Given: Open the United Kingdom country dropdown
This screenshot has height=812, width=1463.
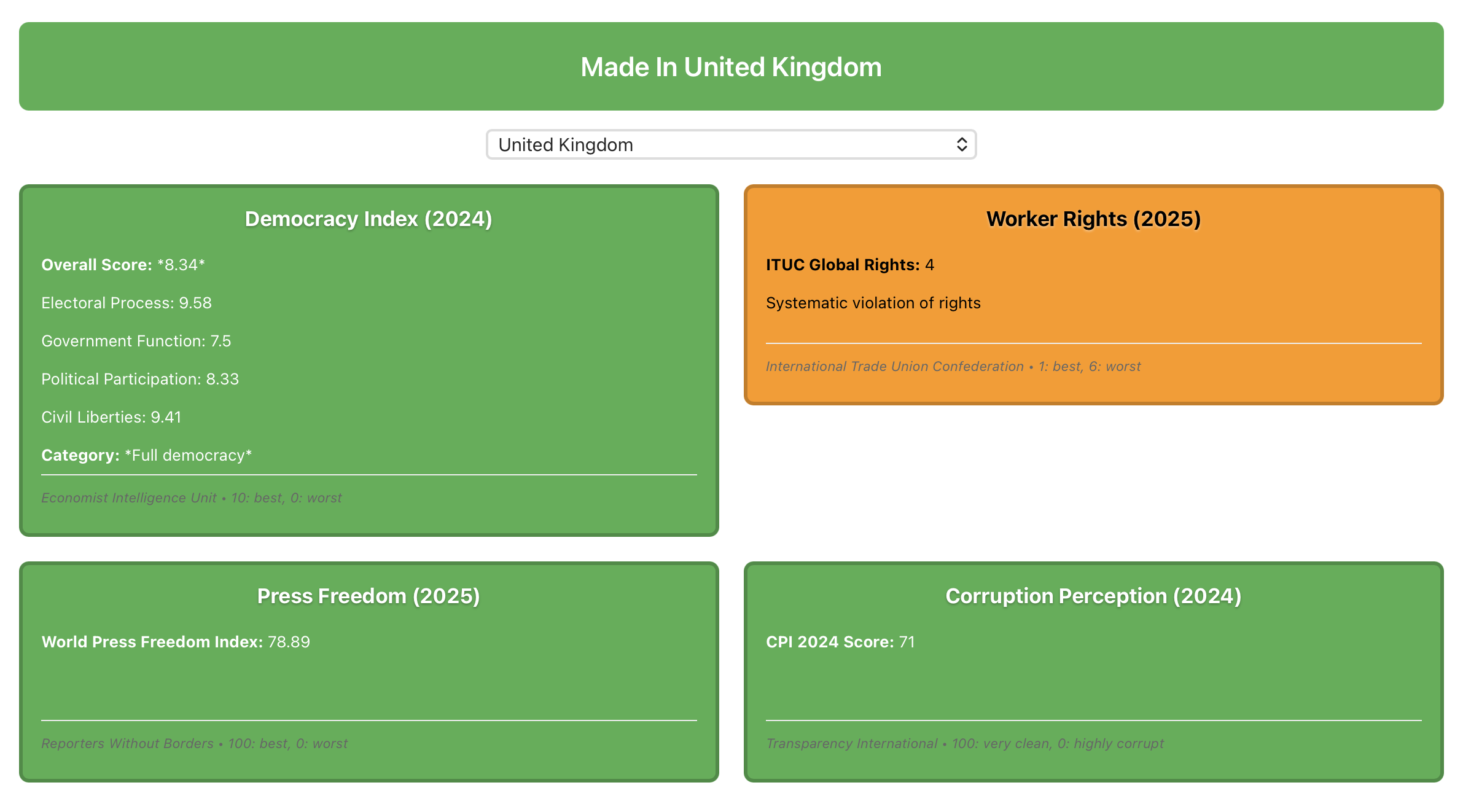Looking at the screenshot, I should pyautogui.click(x=730, y=144).
